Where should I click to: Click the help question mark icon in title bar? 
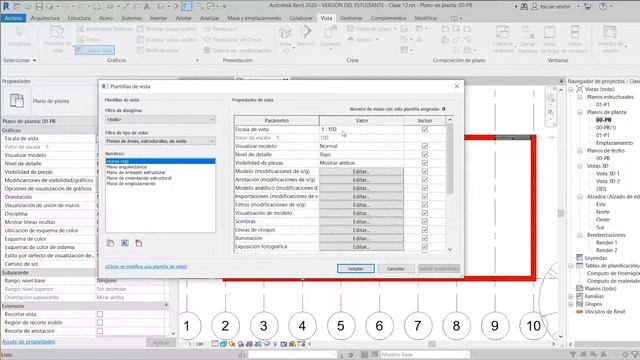pos(603,7)
